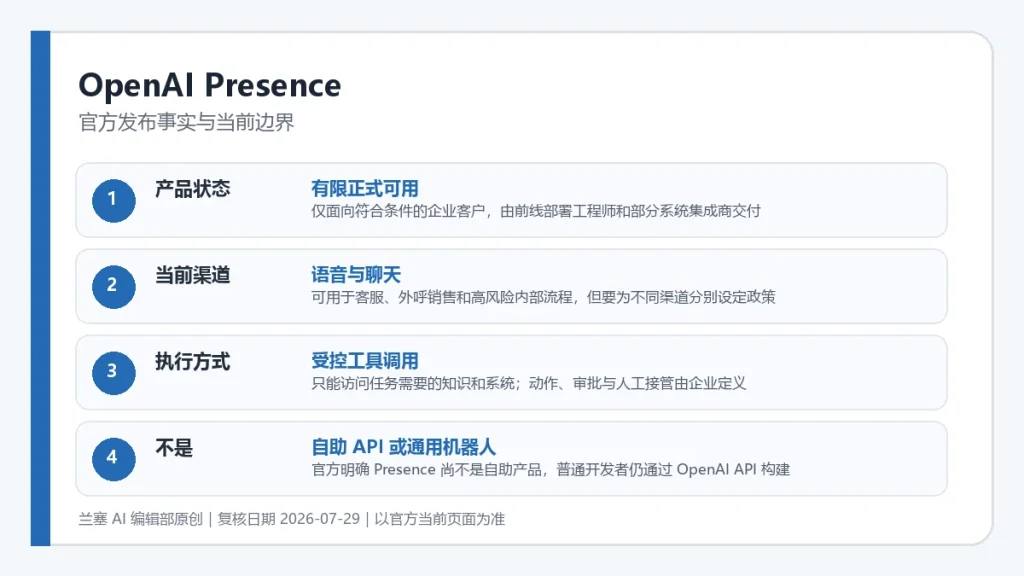1024x576 pixels.
Task: Click the label "不是"
Action: click(174, 447)
